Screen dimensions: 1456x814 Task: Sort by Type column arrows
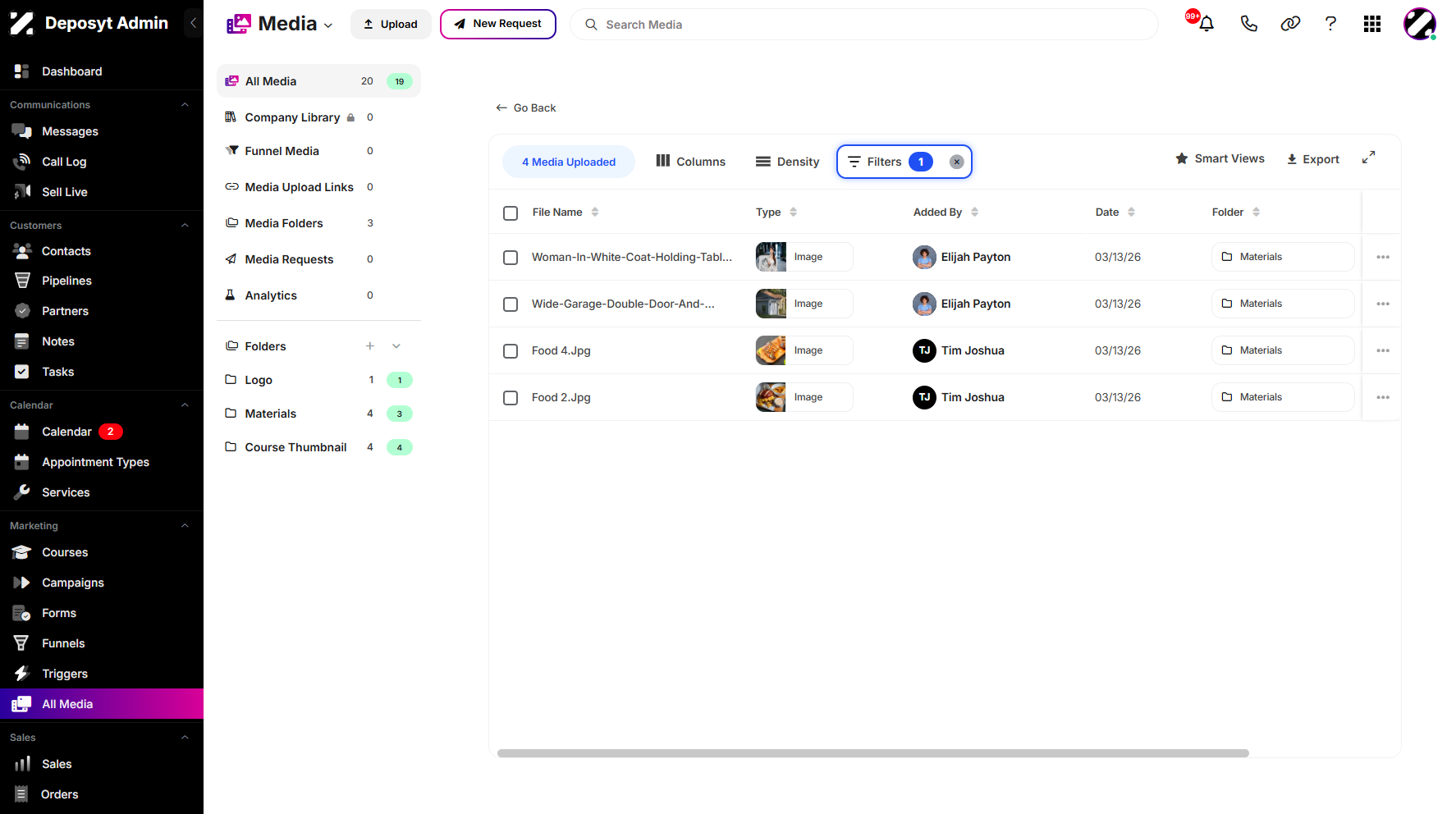pyautogui.click(x=793, y=212)
